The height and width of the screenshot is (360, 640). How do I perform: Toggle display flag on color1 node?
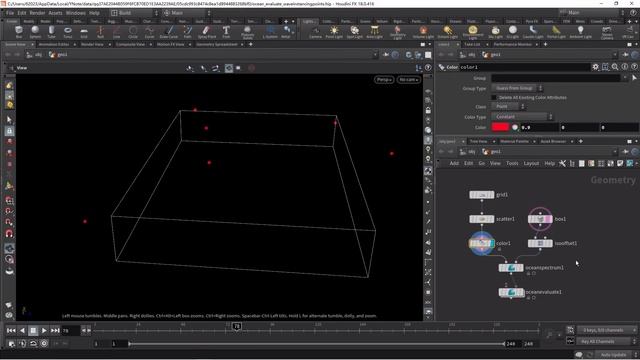(491, 243)
